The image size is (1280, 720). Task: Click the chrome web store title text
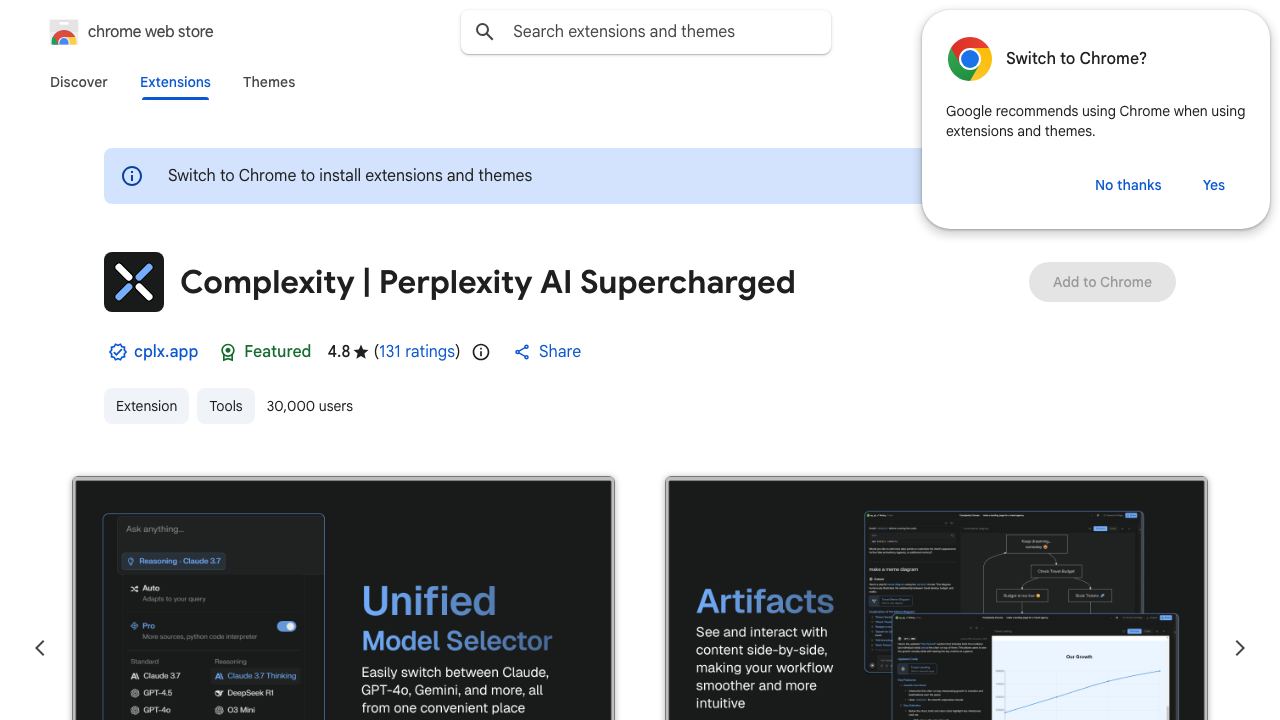(x=151, y=32)
